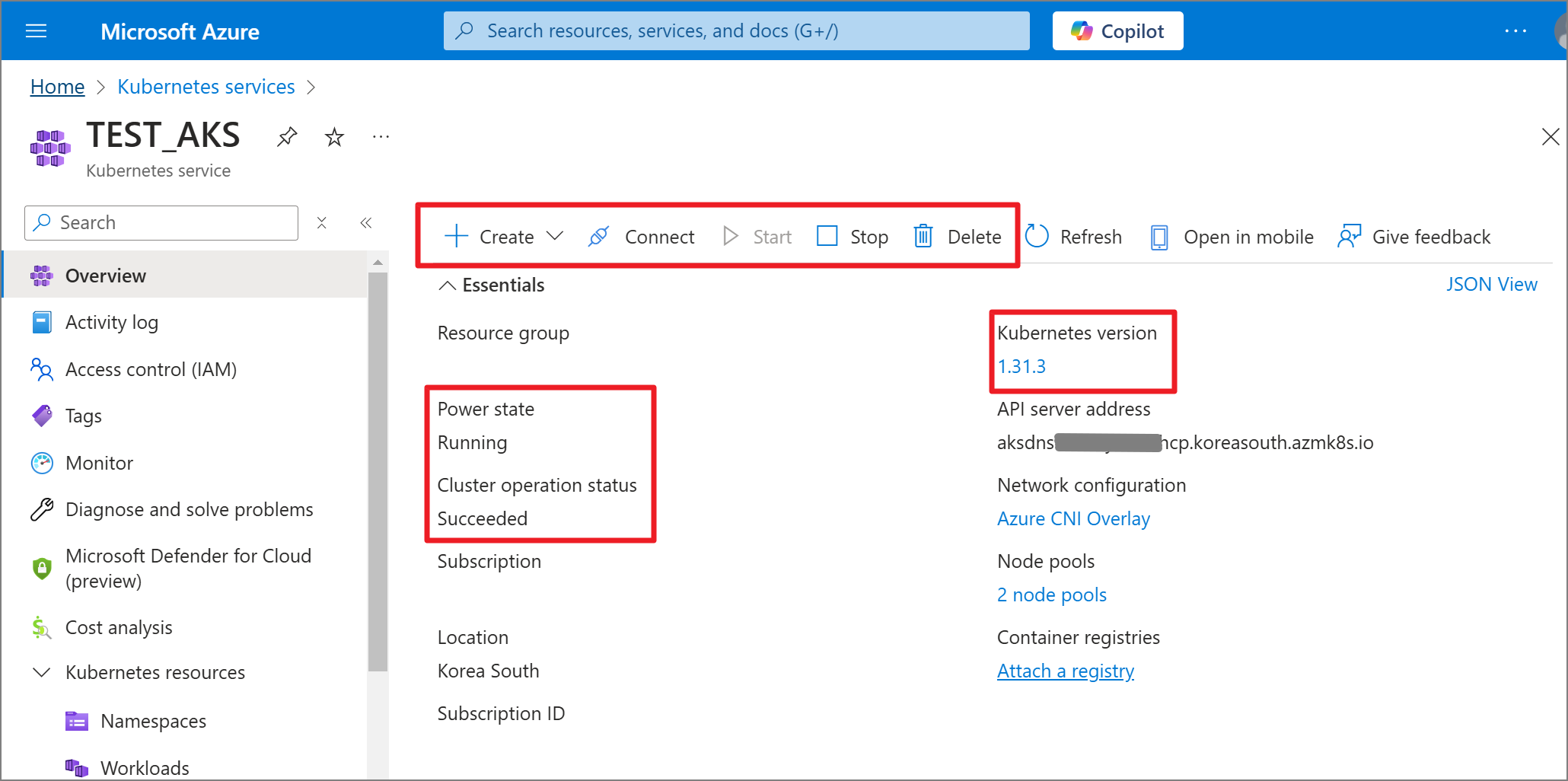Image resolution: width=1568 pixels, height=781 pixels.
Task: Expand the Create dropdown chevron
Action: pyautogui.click(x=555, y=237)
